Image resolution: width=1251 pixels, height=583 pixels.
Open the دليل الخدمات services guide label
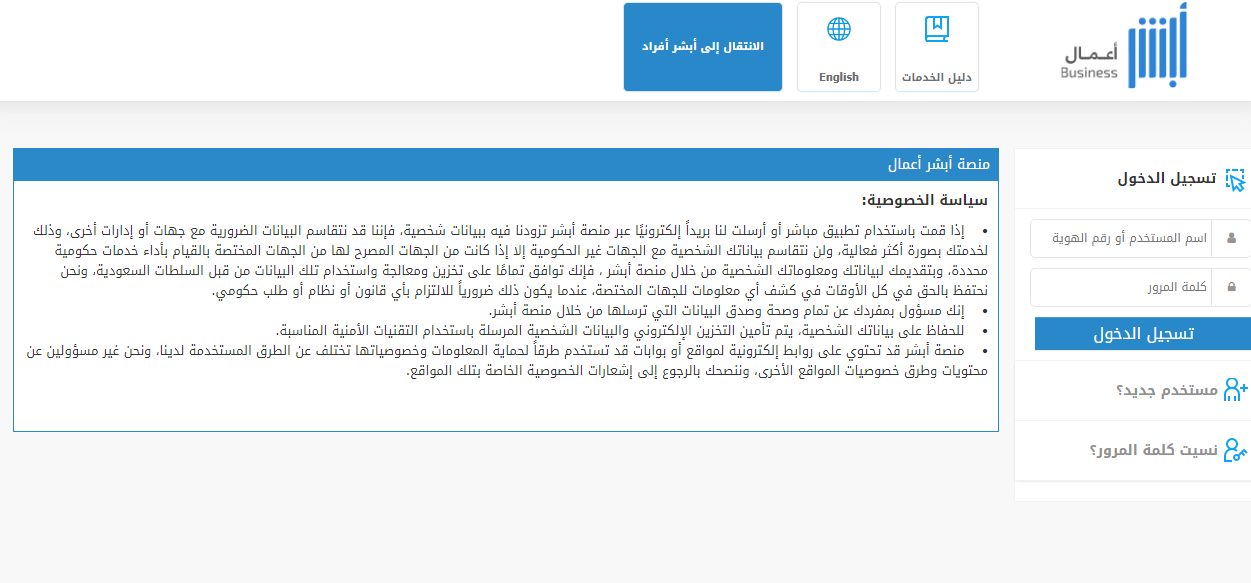[937, 77]
